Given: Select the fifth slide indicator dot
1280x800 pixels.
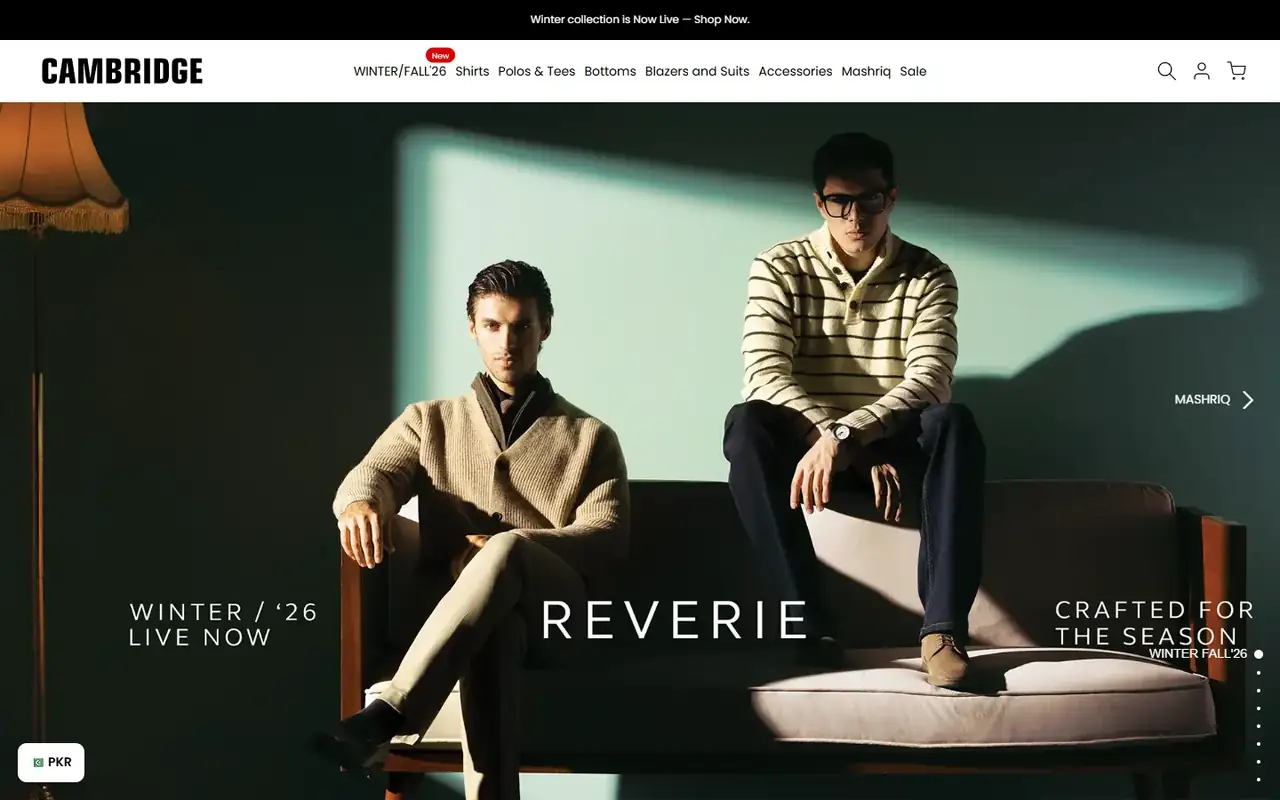Looking at the screenshot, I should click(x=1258, y=726).
